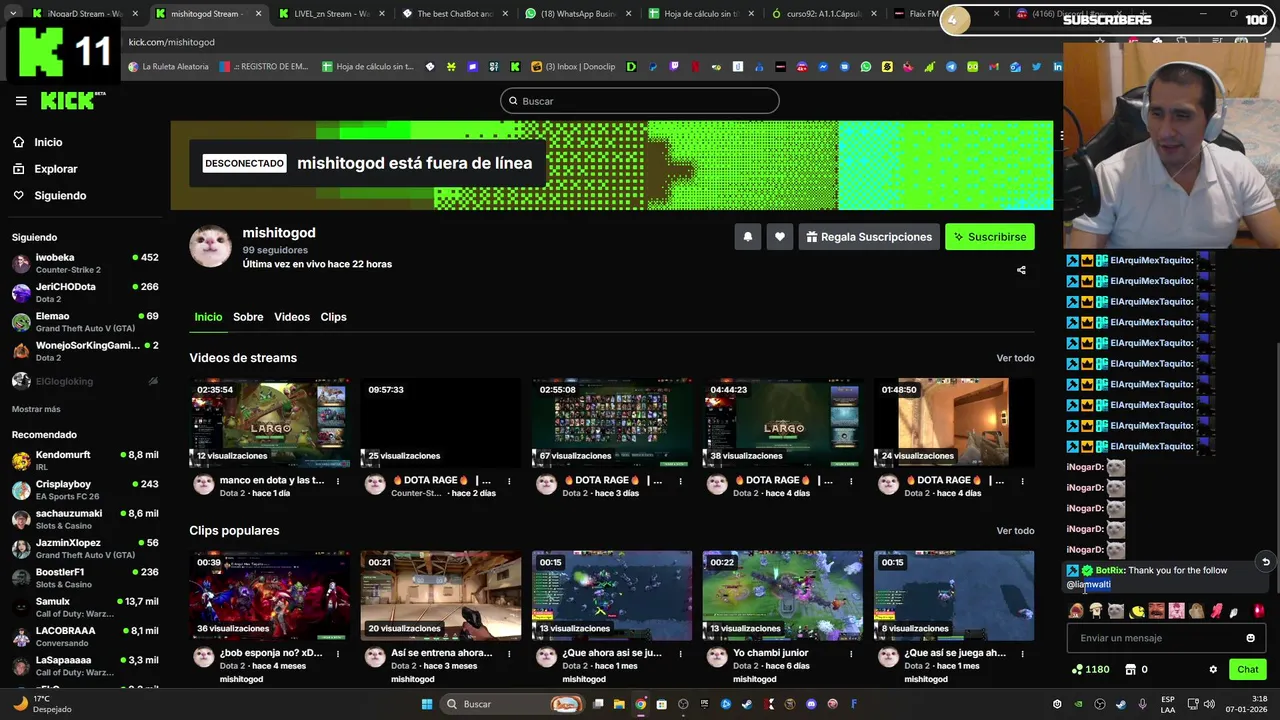
Task: Open La Ruleta Aleatoria bookmark
Action: point(169,67)
